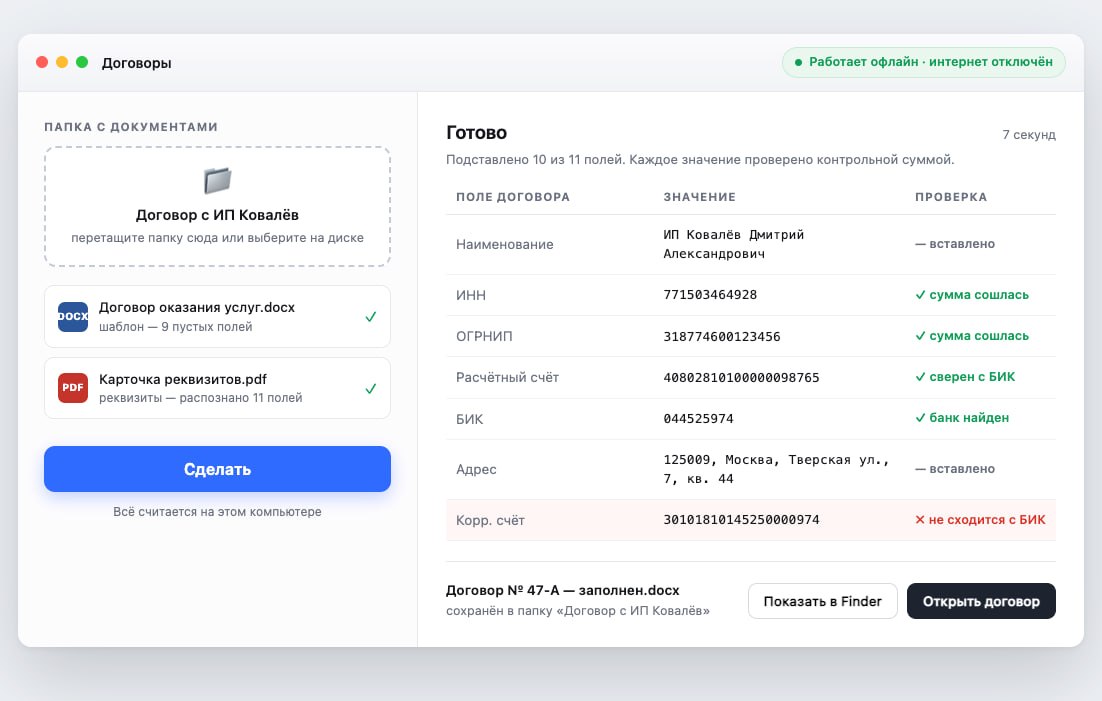This screenshot has height=701, width=1102.
Task: Click the blue DOCX file icon
Action: (x=73, y=316)
